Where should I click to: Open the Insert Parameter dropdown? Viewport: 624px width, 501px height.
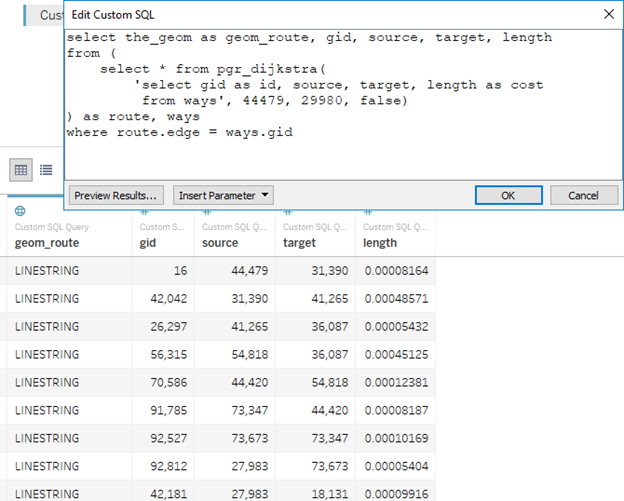(x=223, y=195)
